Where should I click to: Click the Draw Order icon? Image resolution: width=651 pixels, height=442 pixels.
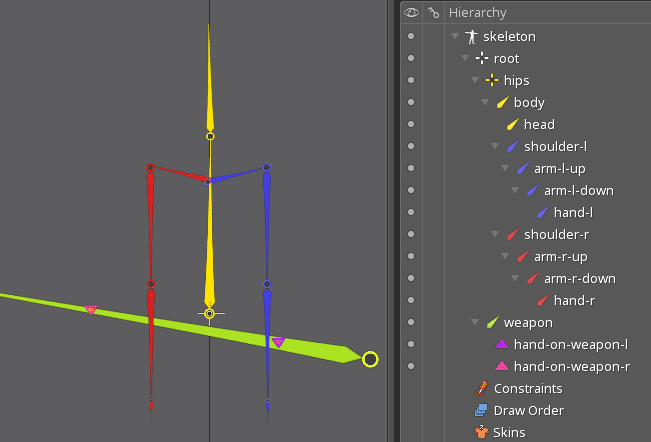click(481, 411)
